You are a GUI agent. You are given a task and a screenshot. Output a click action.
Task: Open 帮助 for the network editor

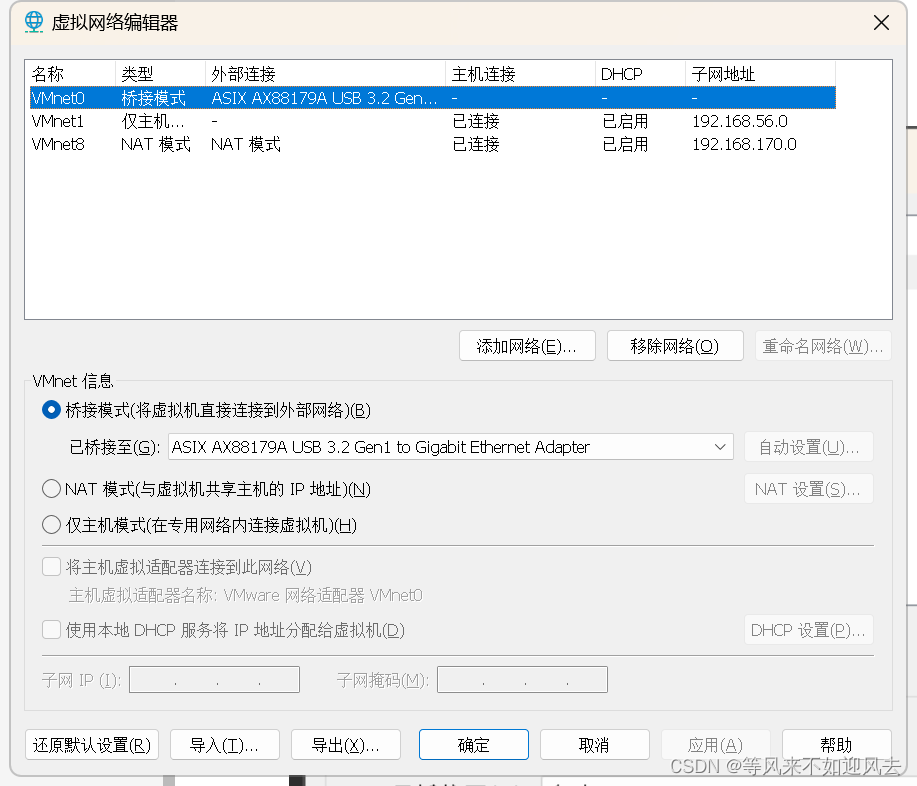pyautogui.click(x=836, y=744)
